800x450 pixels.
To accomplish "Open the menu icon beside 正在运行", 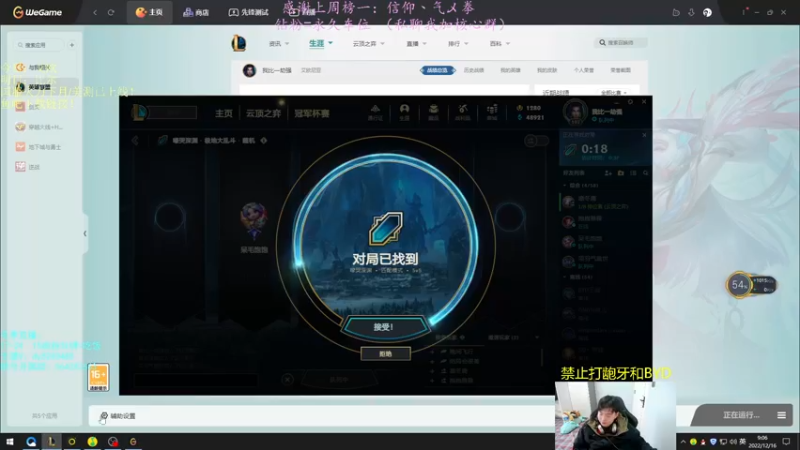I will pos(781,415).
